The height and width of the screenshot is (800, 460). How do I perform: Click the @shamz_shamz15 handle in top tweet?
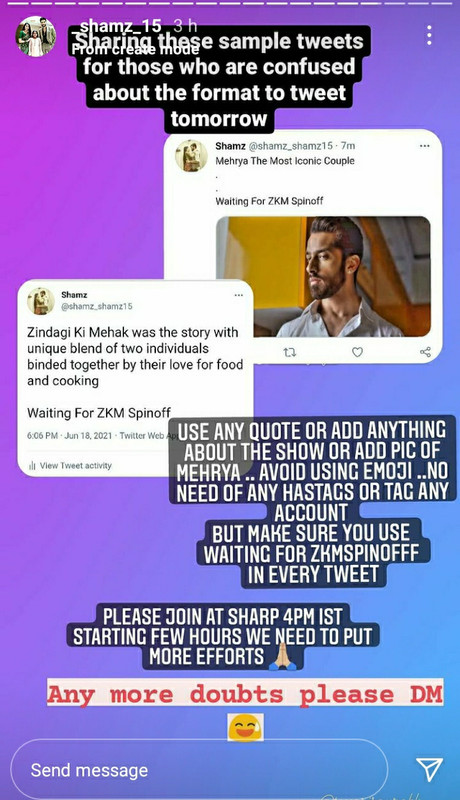coord(291,146)
